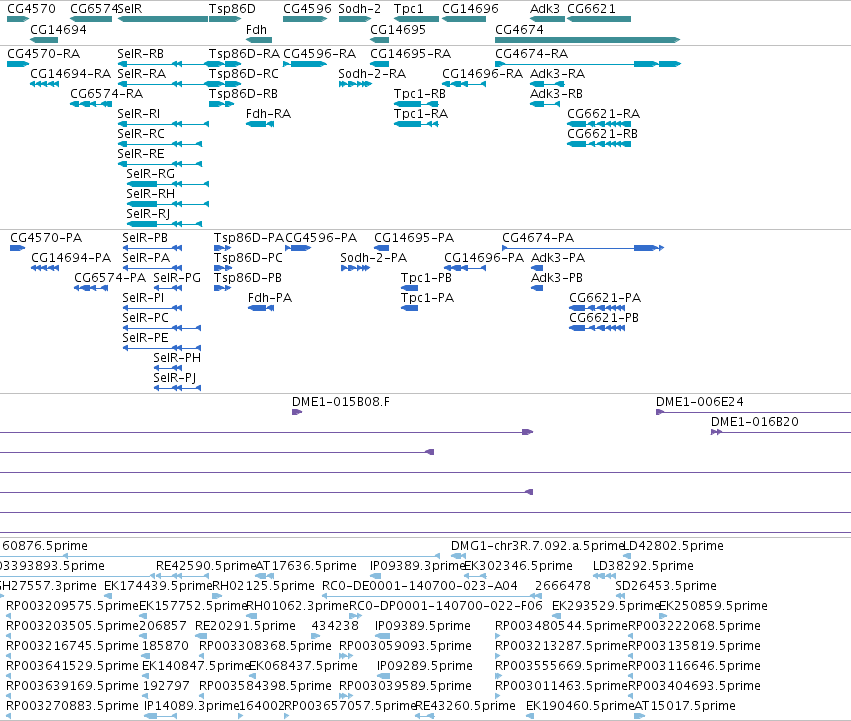Select EST RE42590.5prime label
The height and width of the screenshot is (721, 851).
[206, 566]
